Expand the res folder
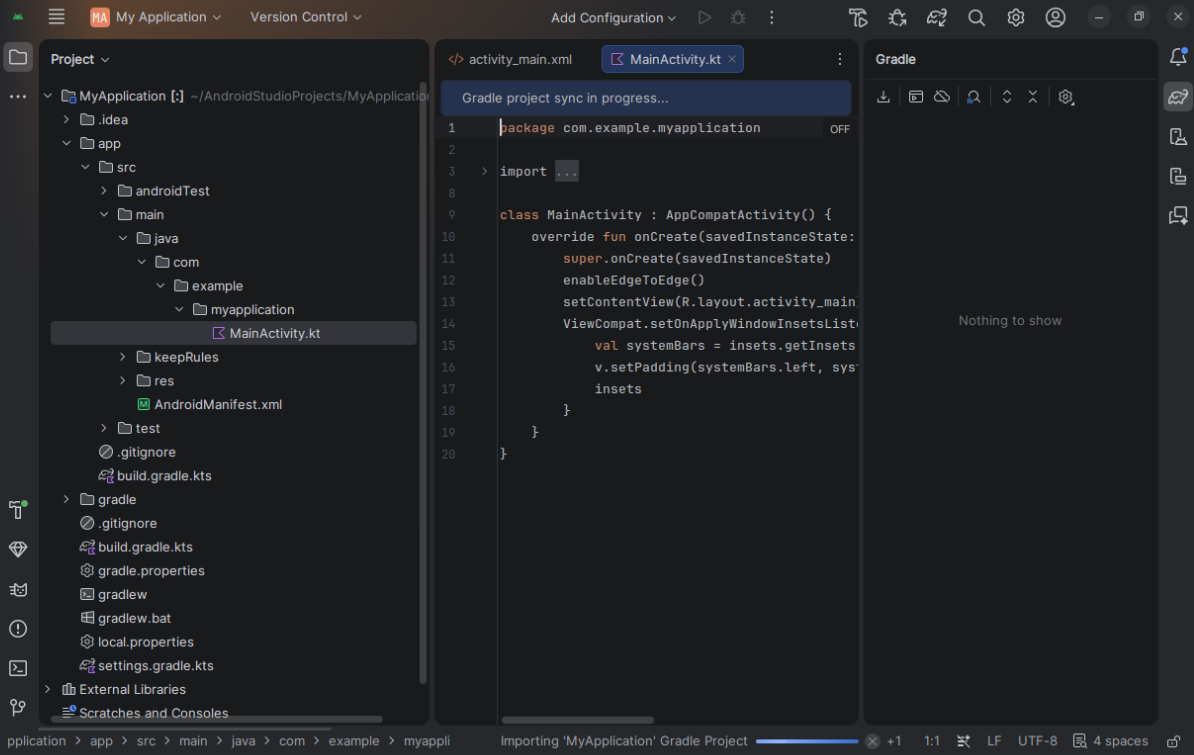The width and height of the screenshot is (1194, 755). 123,380
